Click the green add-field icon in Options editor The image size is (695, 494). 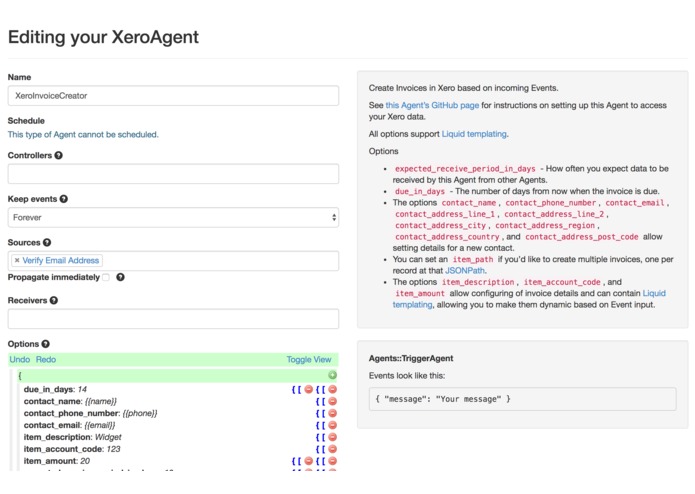click(332, 375)
